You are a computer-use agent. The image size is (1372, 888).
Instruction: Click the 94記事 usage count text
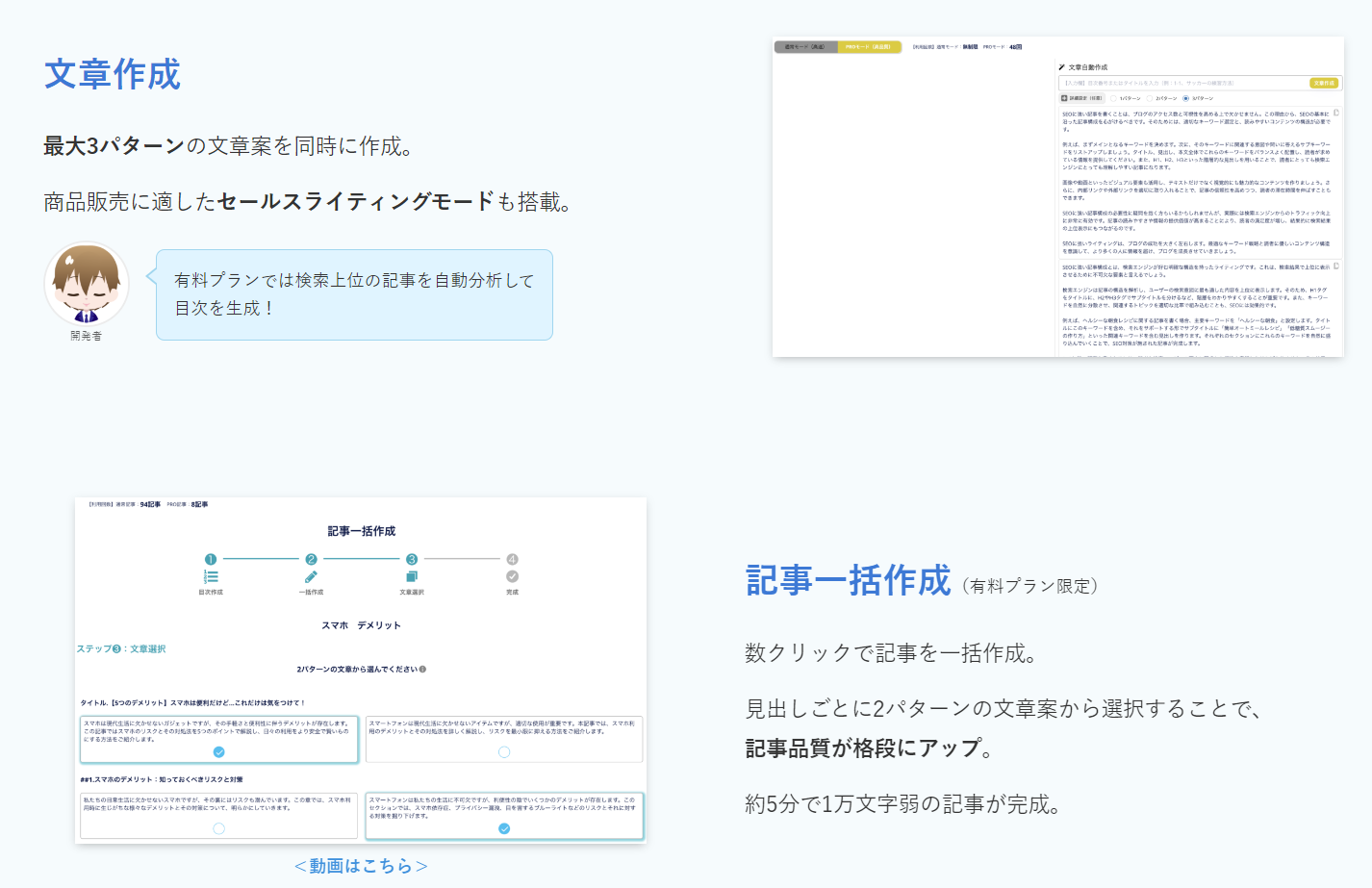tap(150, 504)
